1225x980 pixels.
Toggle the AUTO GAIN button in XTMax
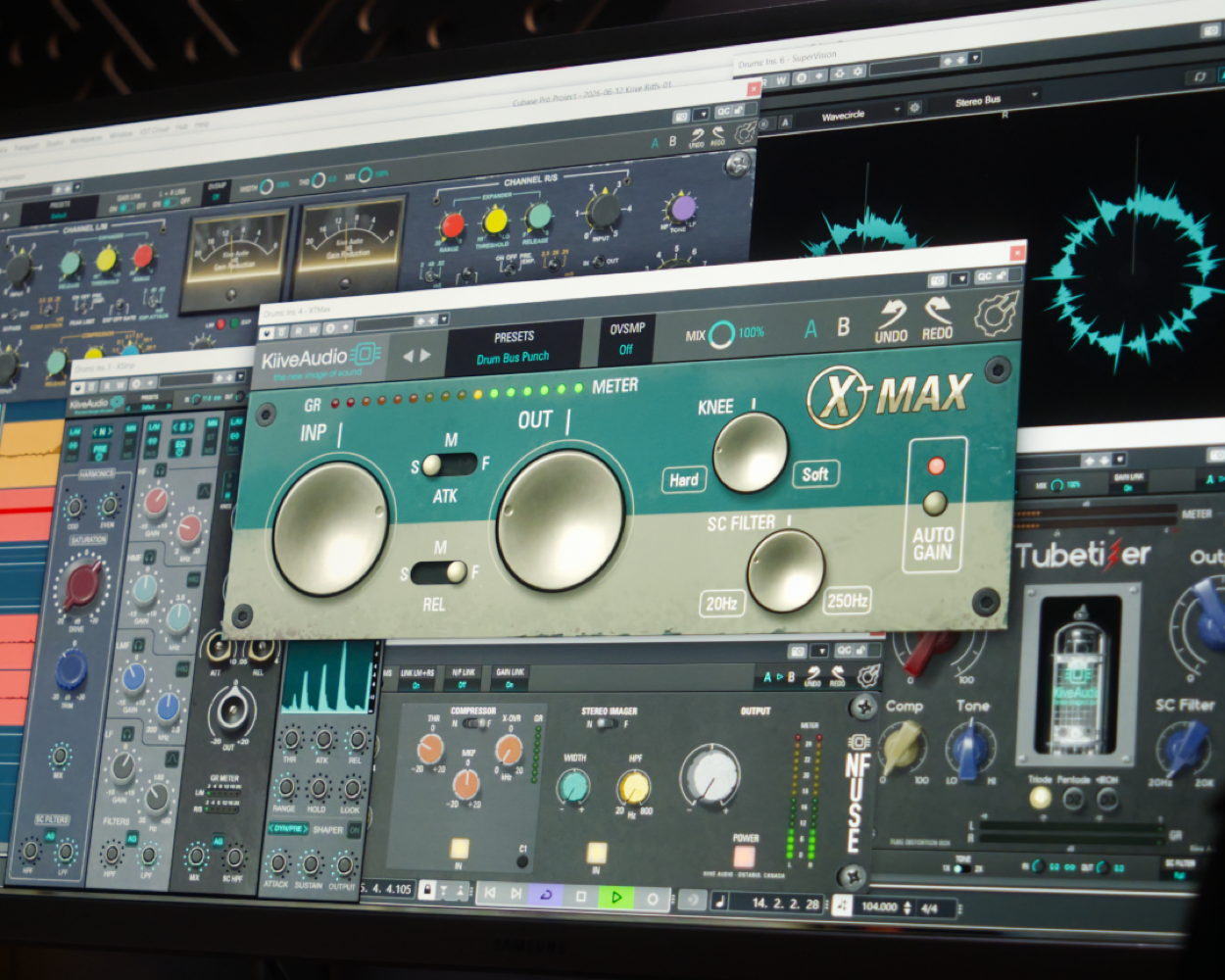click(x=935, y=504)
